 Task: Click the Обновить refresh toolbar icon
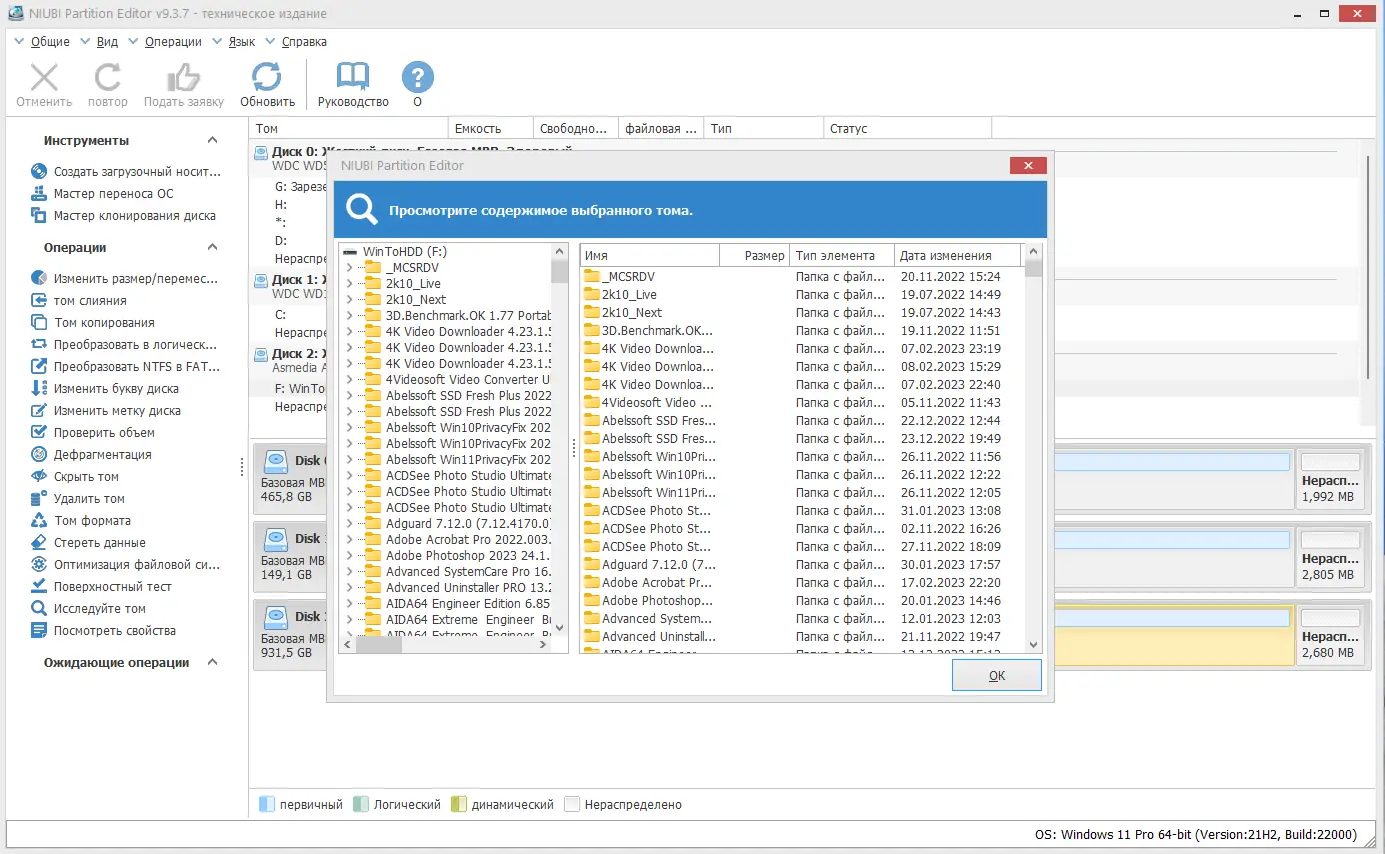pos(267,78)
